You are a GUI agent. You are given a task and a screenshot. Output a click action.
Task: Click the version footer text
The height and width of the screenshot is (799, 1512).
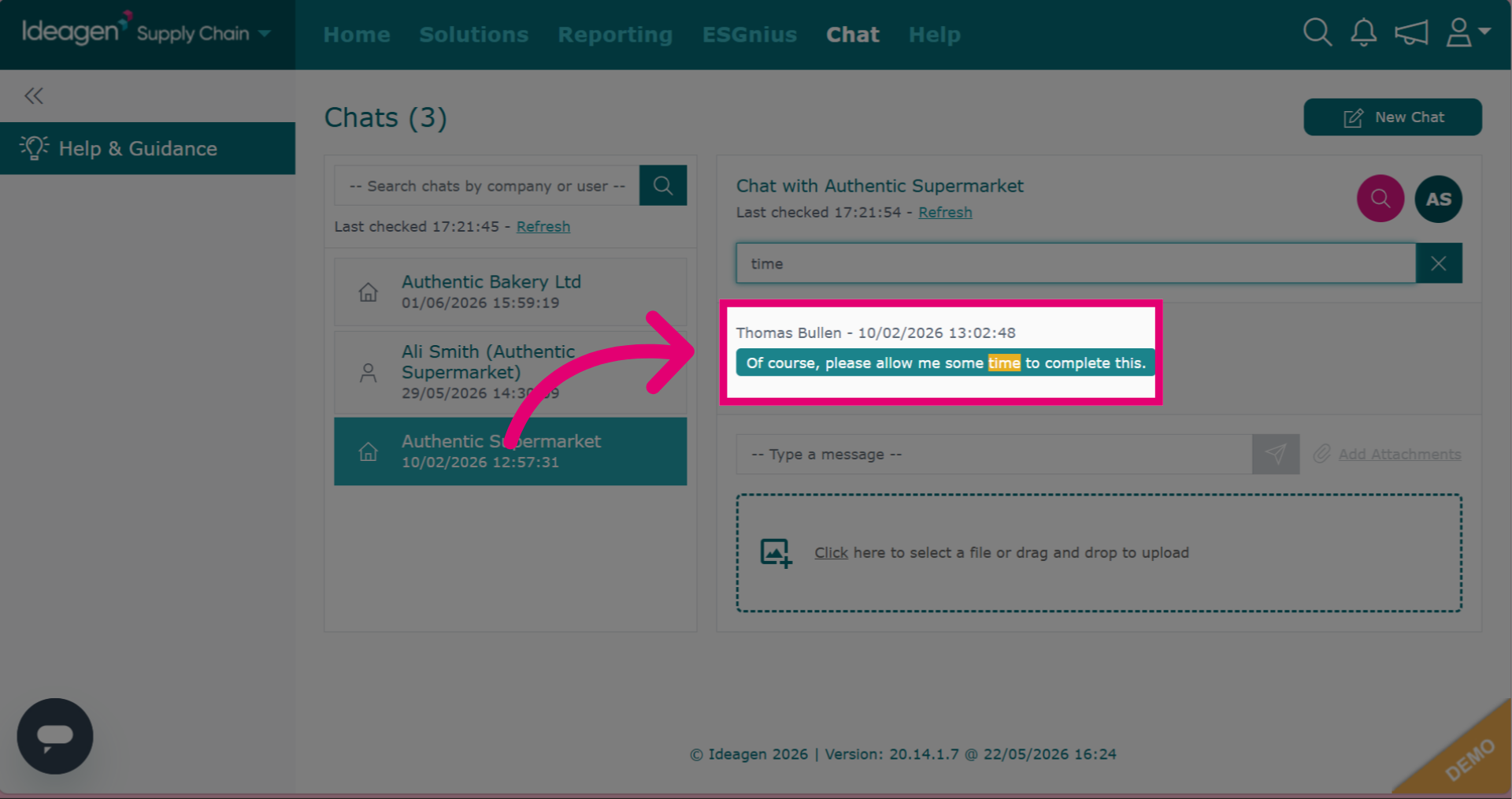coord(903,754)
